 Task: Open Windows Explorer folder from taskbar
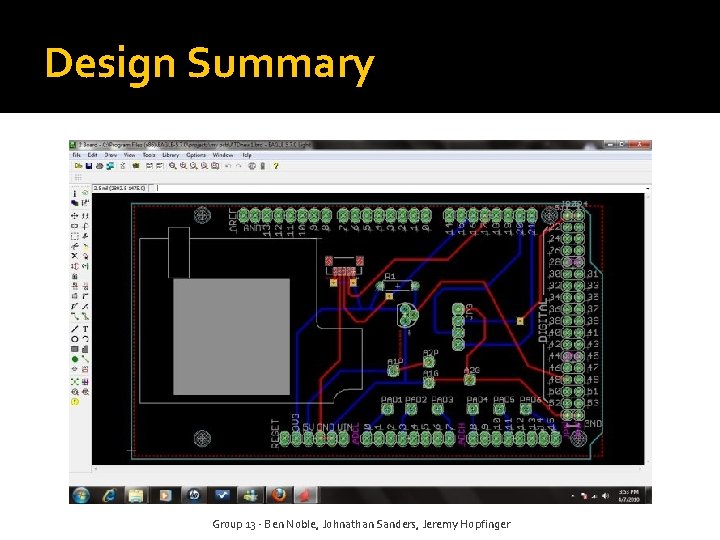coord(136,495)
